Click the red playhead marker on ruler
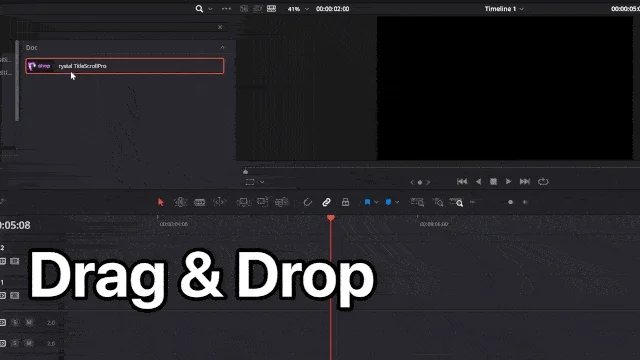The width and height of the screenshot is (640, 360). pyautogui.click(x=331, y=218)
